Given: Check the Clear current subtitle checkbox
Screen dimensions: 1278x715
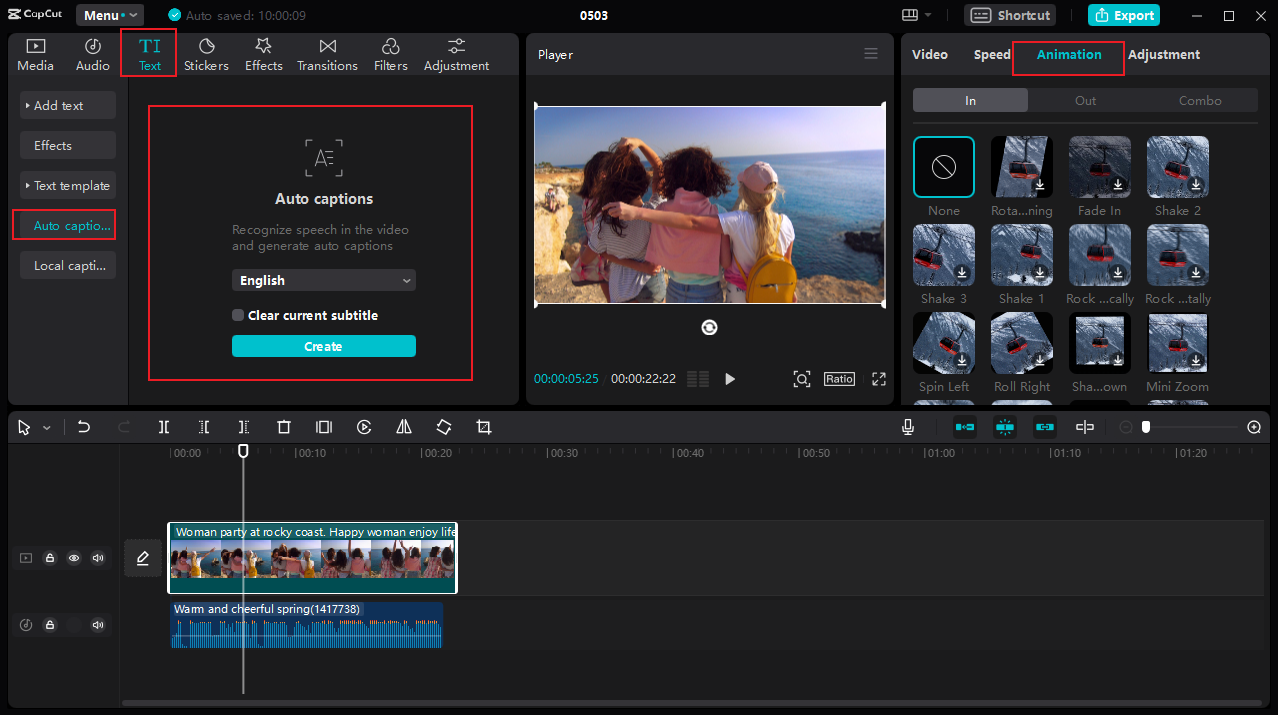Looking at the screenshot, I should click(238, 315).
